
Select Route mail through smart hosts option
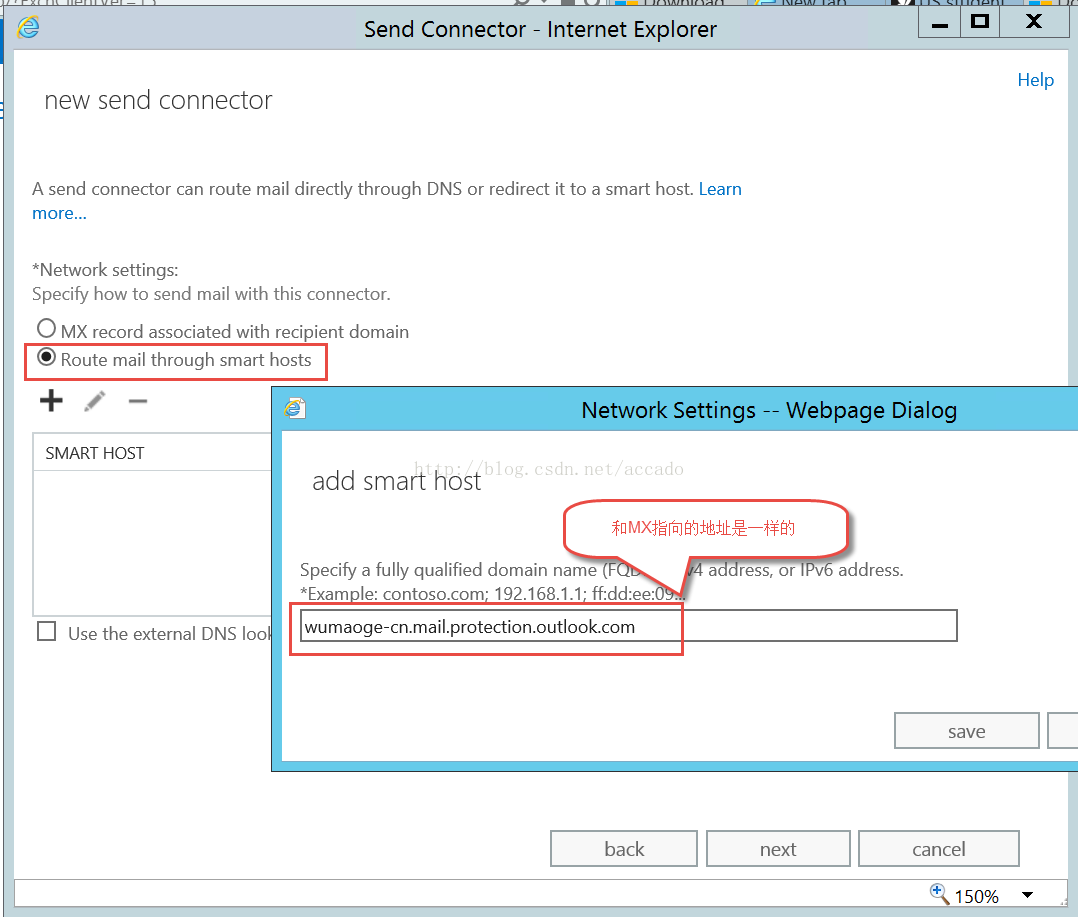(x=46, y=357)
